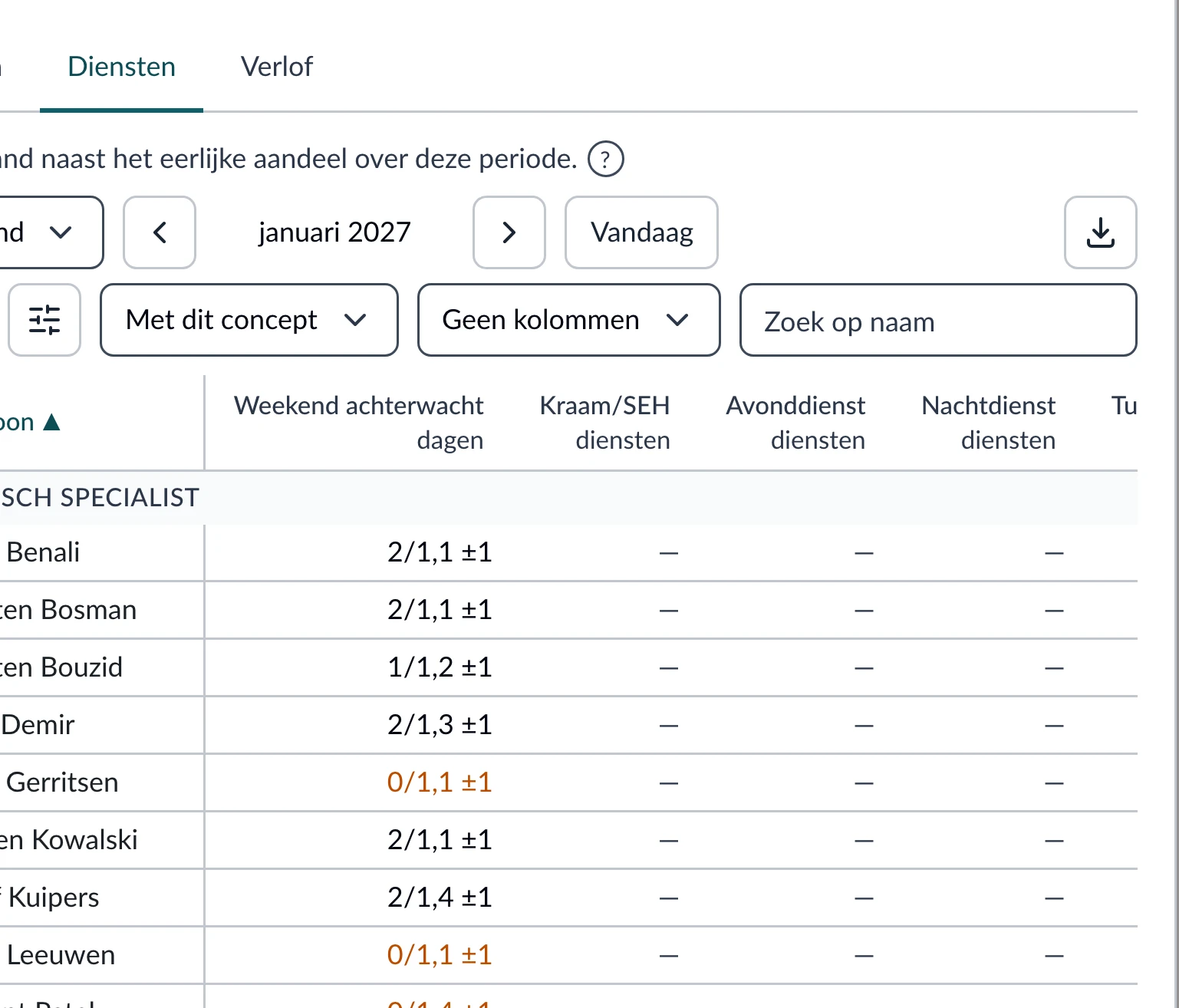The image size is (1179, 1008).
Task: Switch to the Diensten tab
Action: [121, 67]
